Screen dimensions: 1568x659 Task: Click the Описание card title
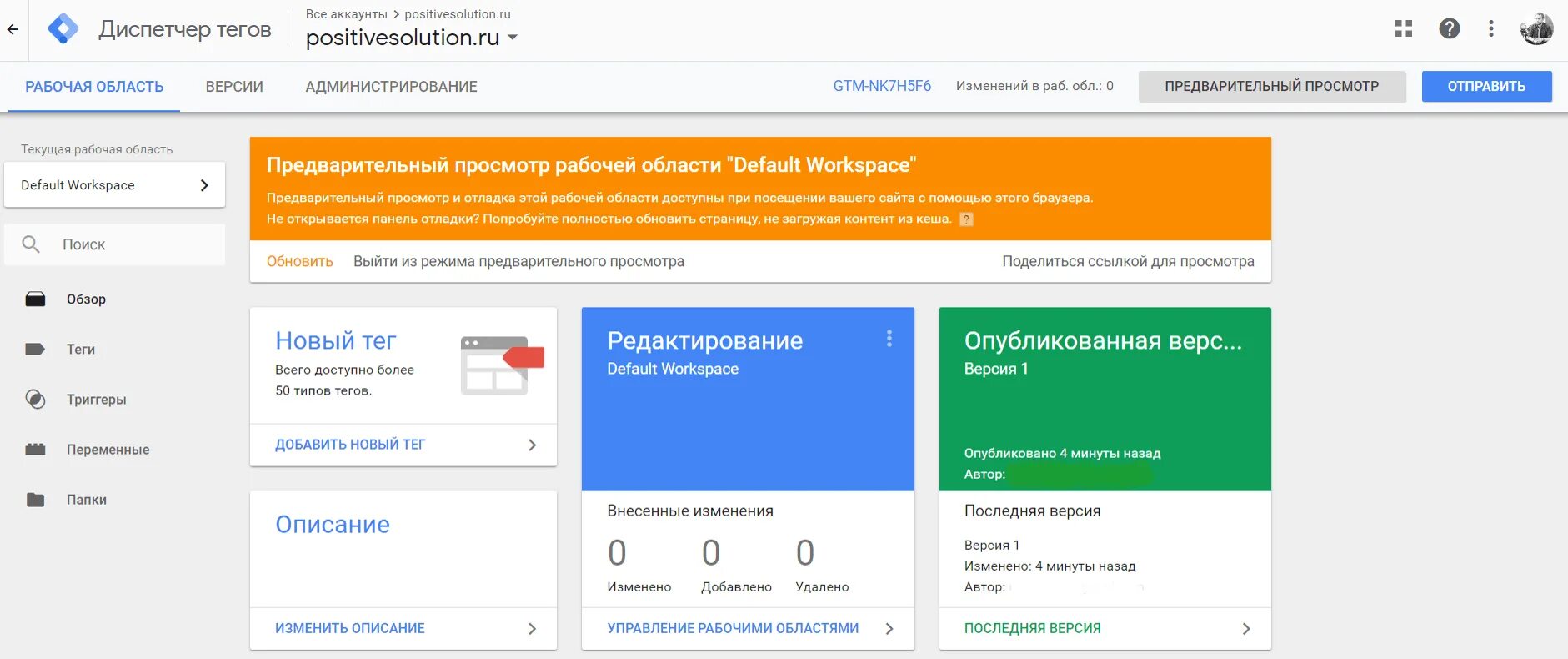(x=333, y=524)
